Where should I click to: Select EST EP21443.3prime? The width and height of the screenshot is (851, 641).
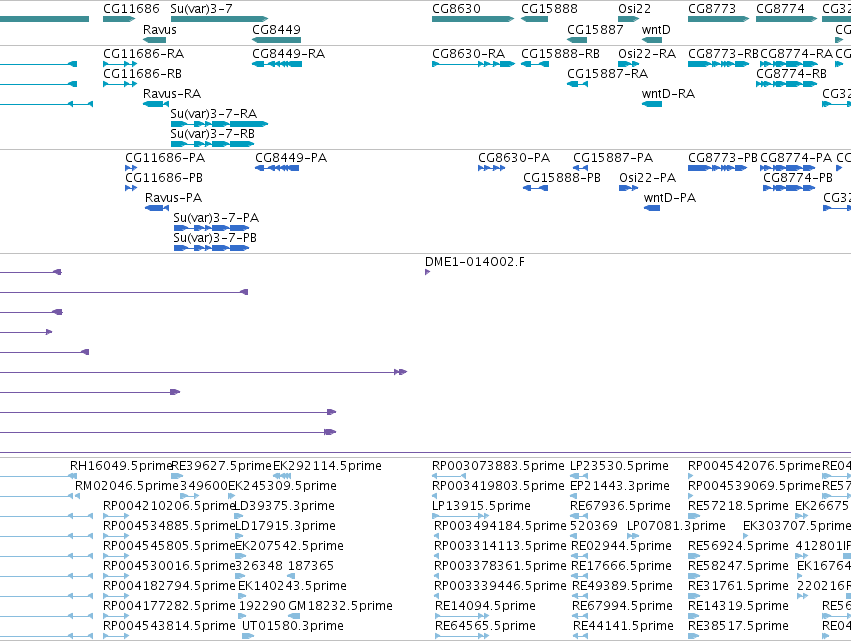pos(620,486)
